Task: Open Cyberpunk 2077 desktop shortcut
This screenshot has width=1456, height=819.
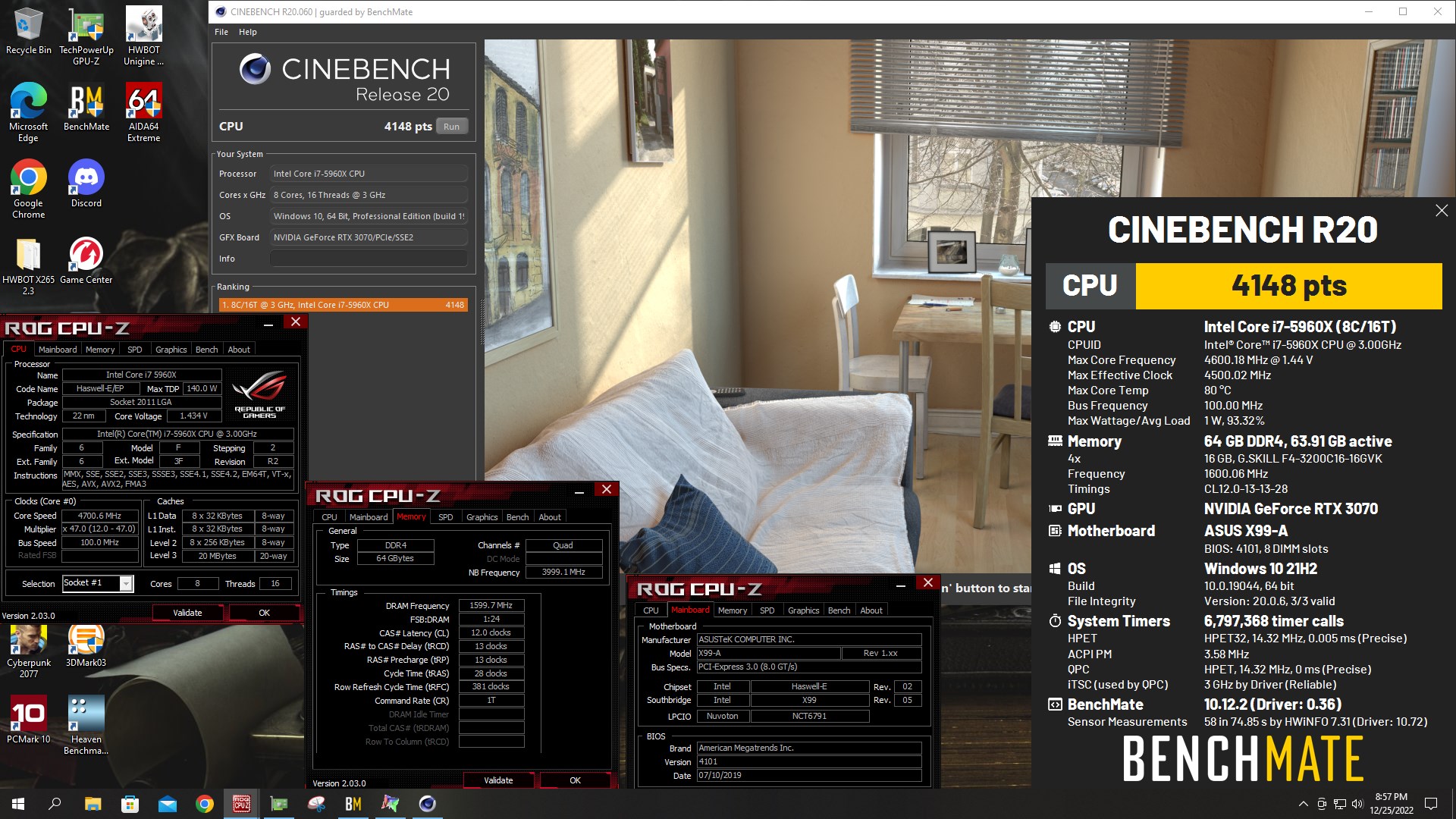Action: [28, 651]
